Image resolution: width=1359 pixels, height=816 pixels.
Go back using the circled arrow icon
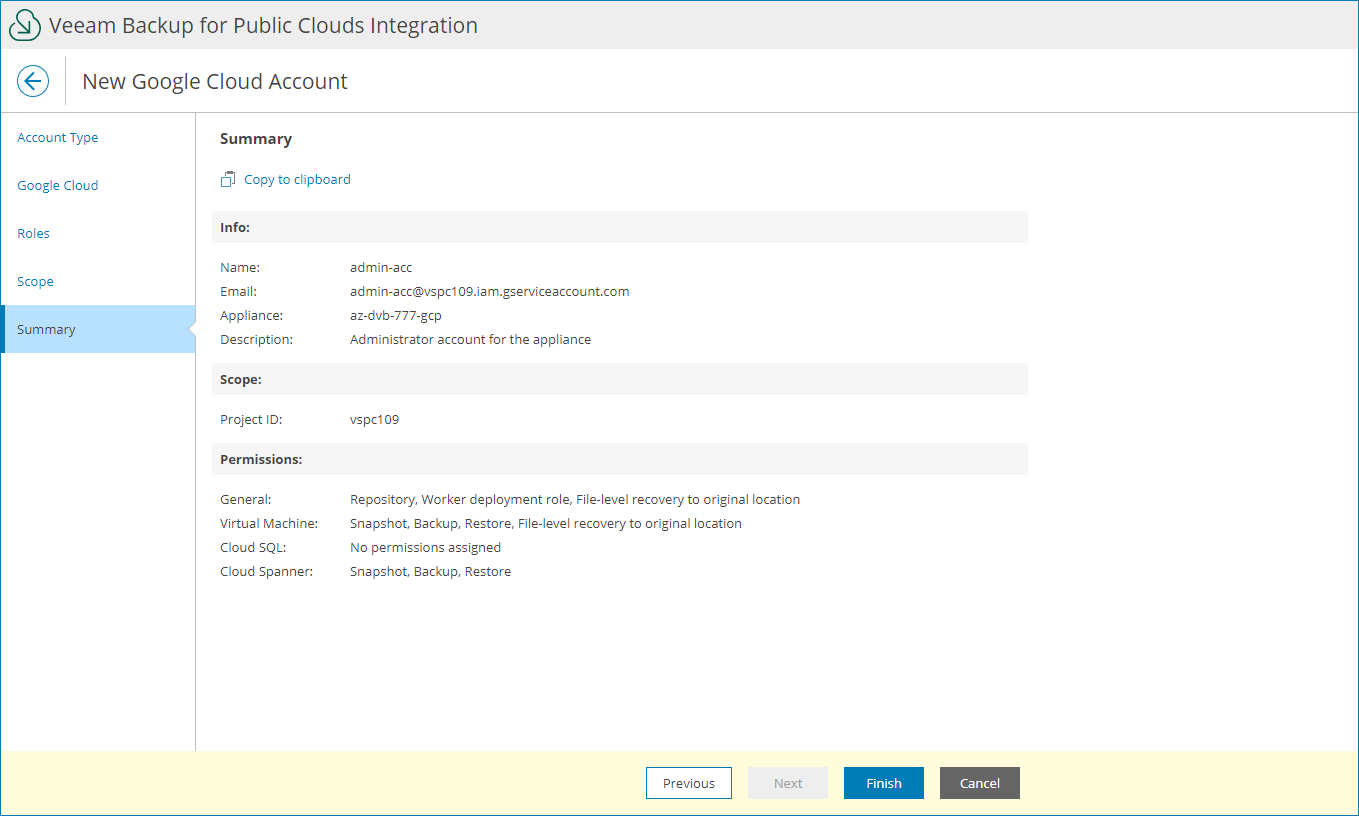point(33,81)
